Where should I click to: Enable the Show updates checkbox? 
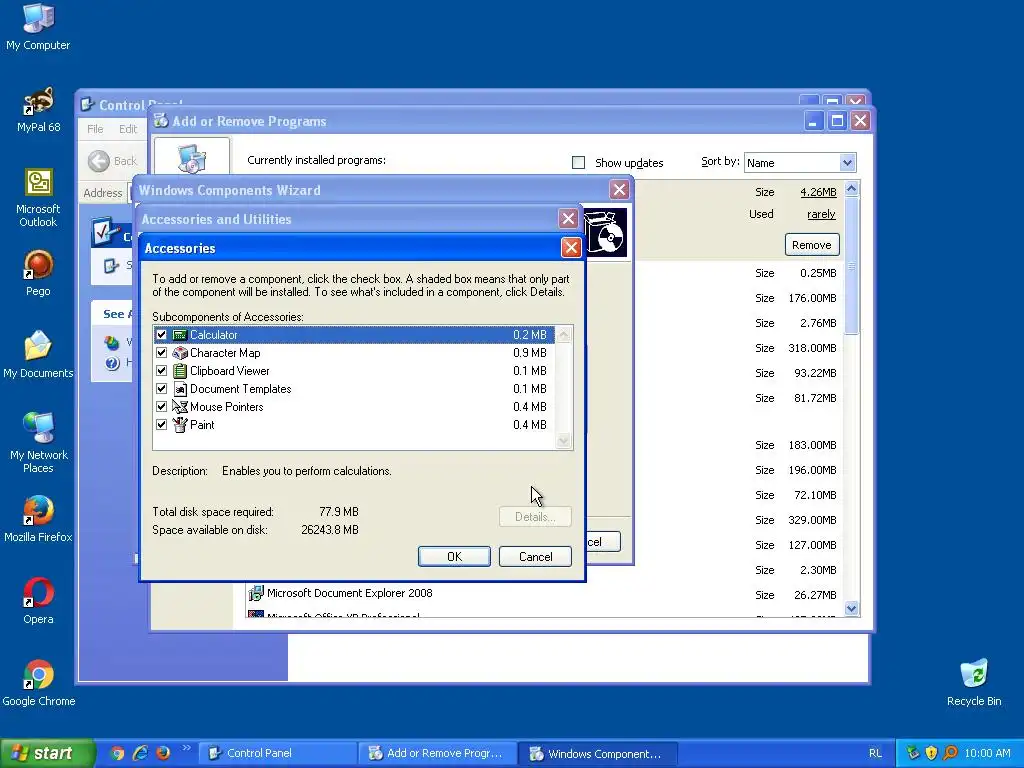[578, 163]
